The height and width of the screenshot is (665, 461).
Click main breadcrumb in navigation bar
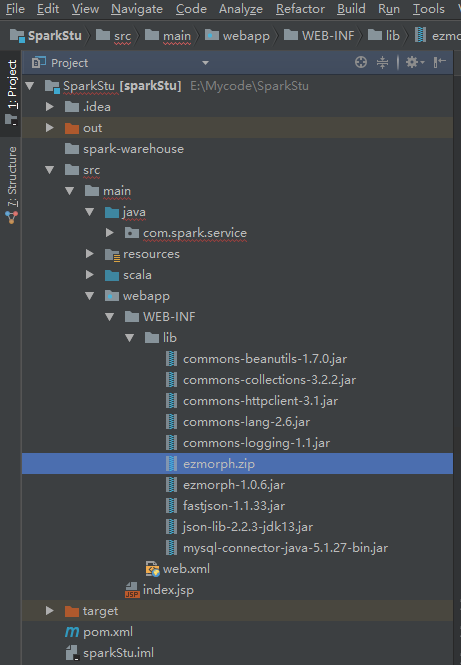(x=168, y=36)
